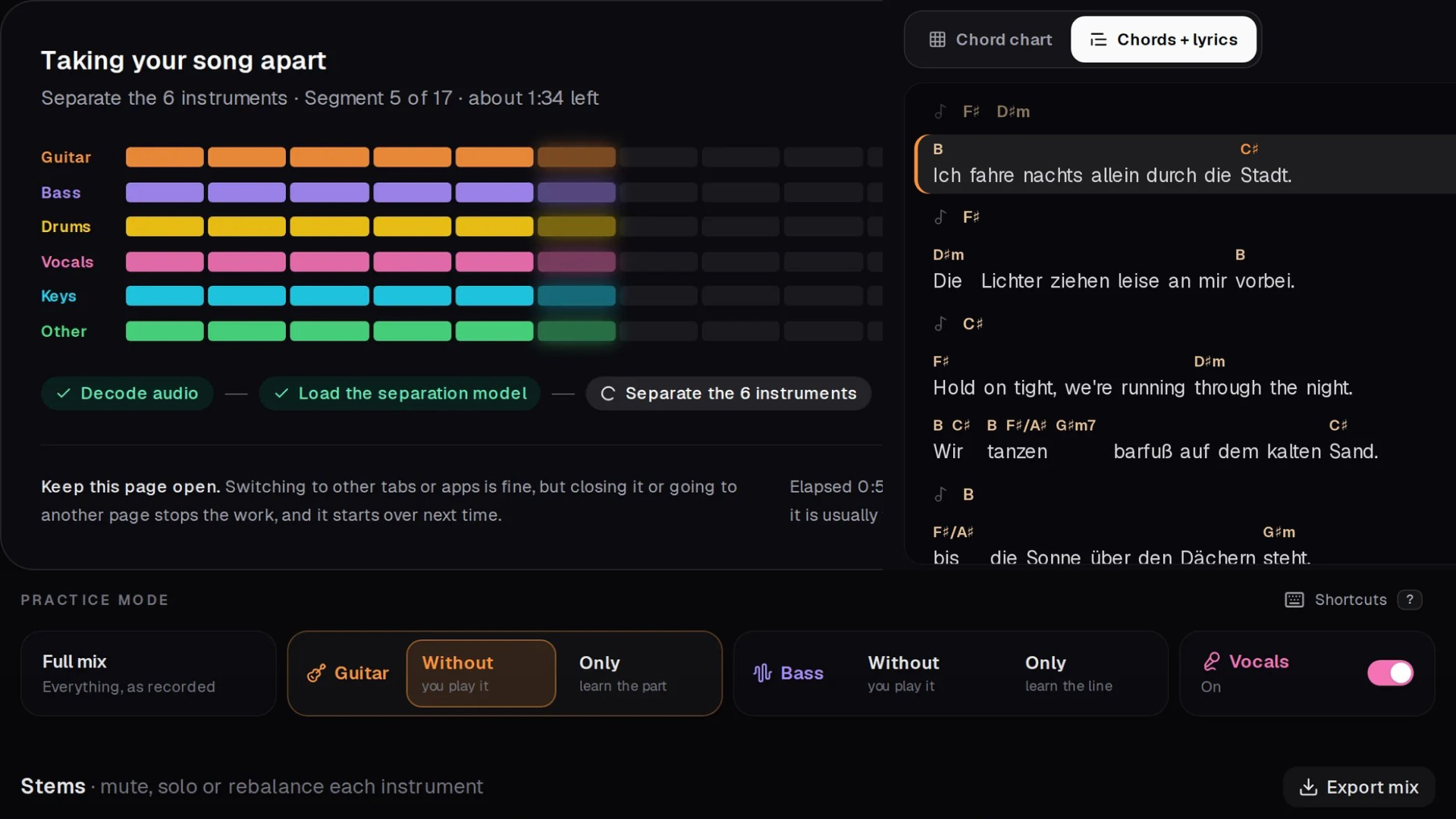
Task: Click the music note icon beside F♯ D♯m
Action: pos(940,111)
